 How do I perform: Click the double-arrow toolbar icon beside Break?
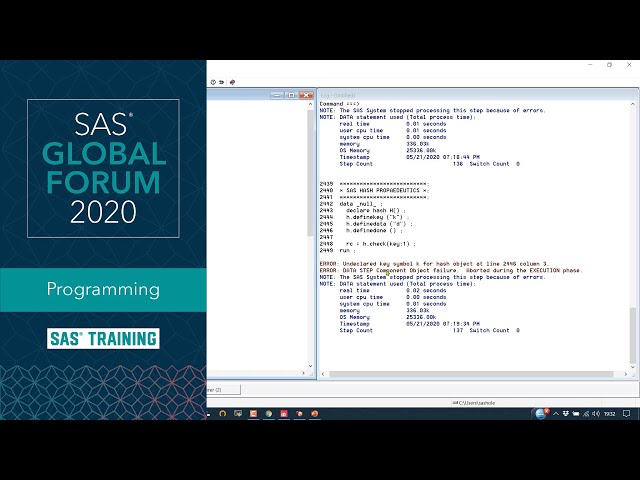click(221, 82)
